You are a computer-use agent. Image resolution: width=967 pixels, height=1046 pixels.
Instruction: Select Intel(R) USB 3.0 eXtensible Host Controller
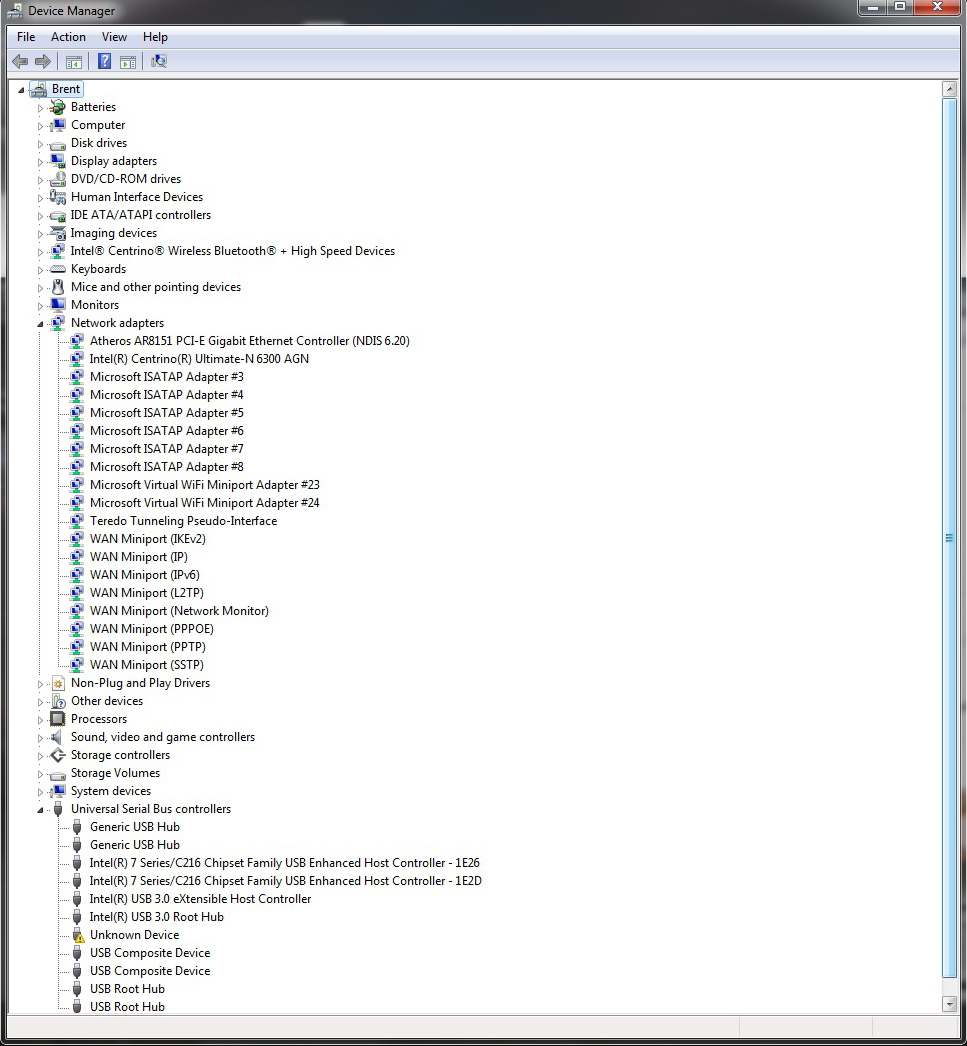click(x=200, y=899)
